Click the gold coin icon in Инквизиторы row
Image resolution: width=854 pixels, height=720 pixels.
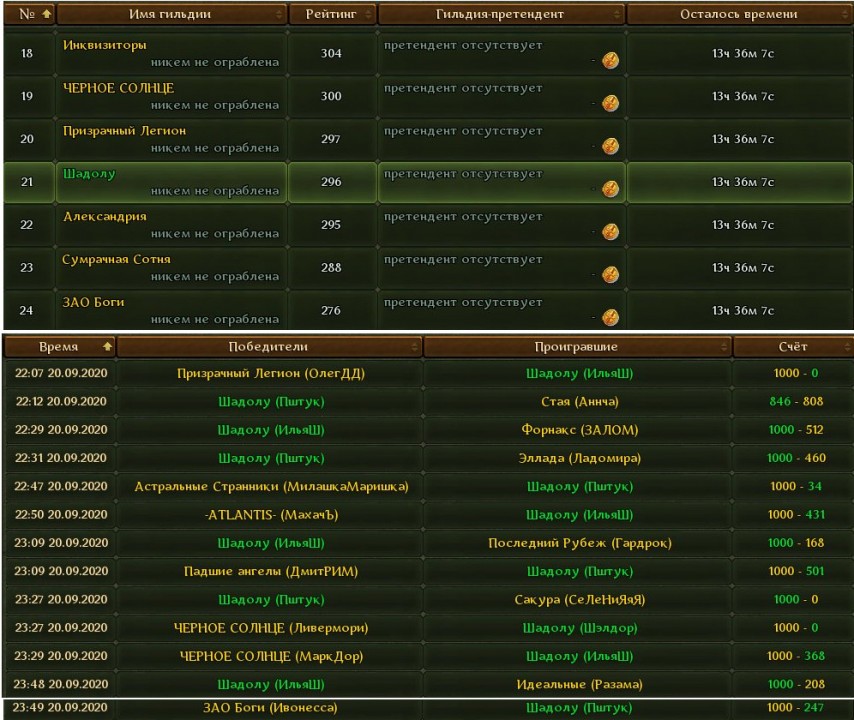click(x=610, y=60)
